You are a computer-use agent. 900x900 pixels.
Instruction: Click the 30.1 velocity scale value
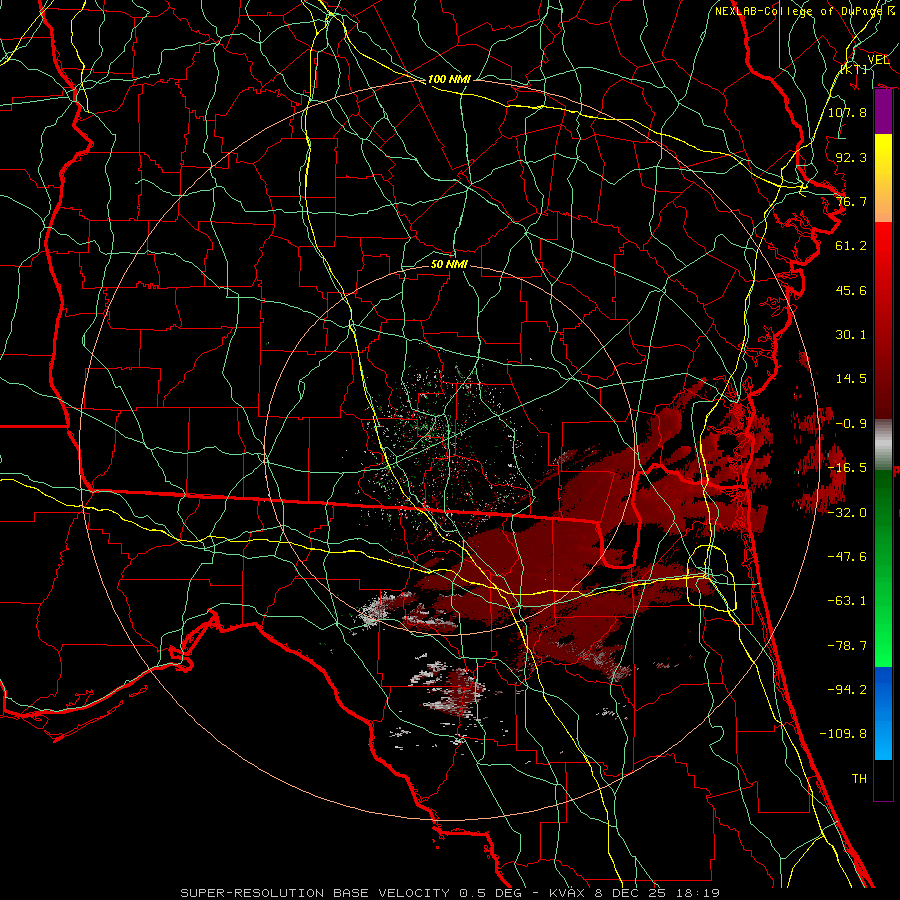[x=851, y=334]
